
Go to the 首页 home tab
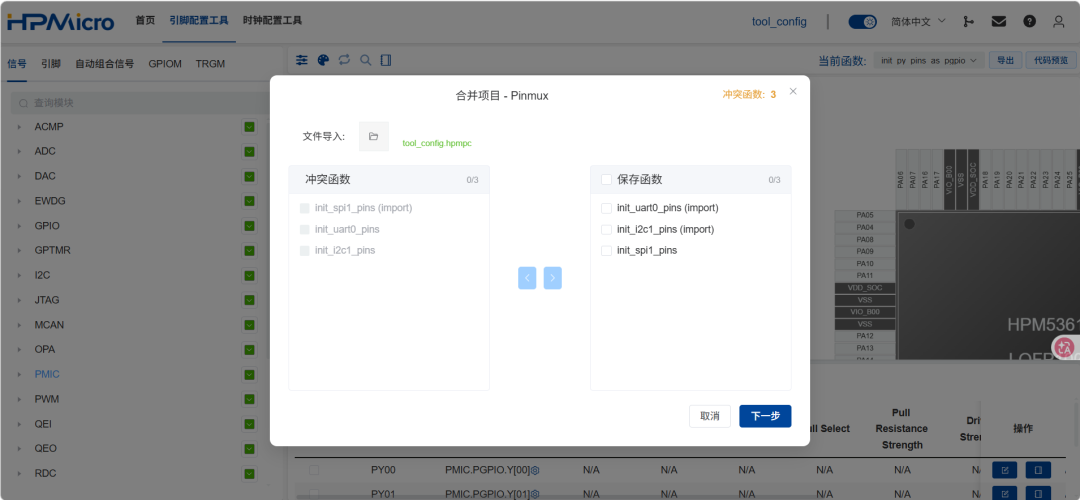click(x=145, y=21)
